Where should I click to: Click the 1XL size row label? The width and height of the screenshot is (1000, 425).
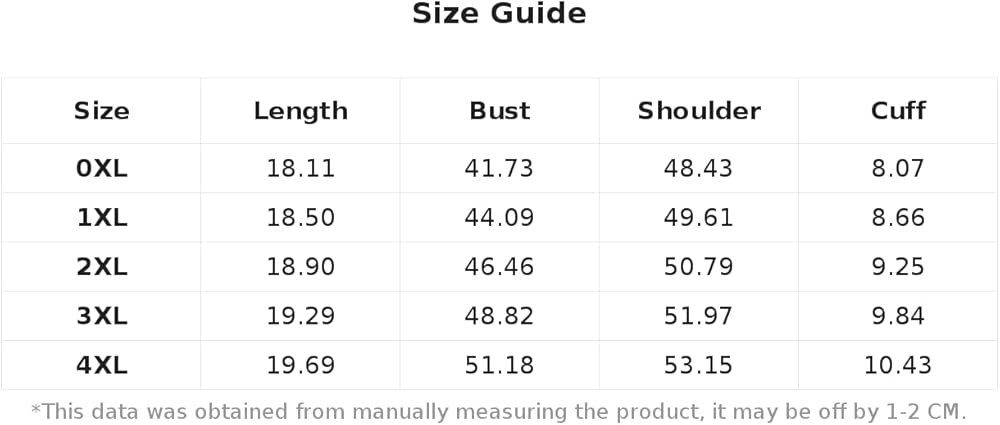coord(101,218)
